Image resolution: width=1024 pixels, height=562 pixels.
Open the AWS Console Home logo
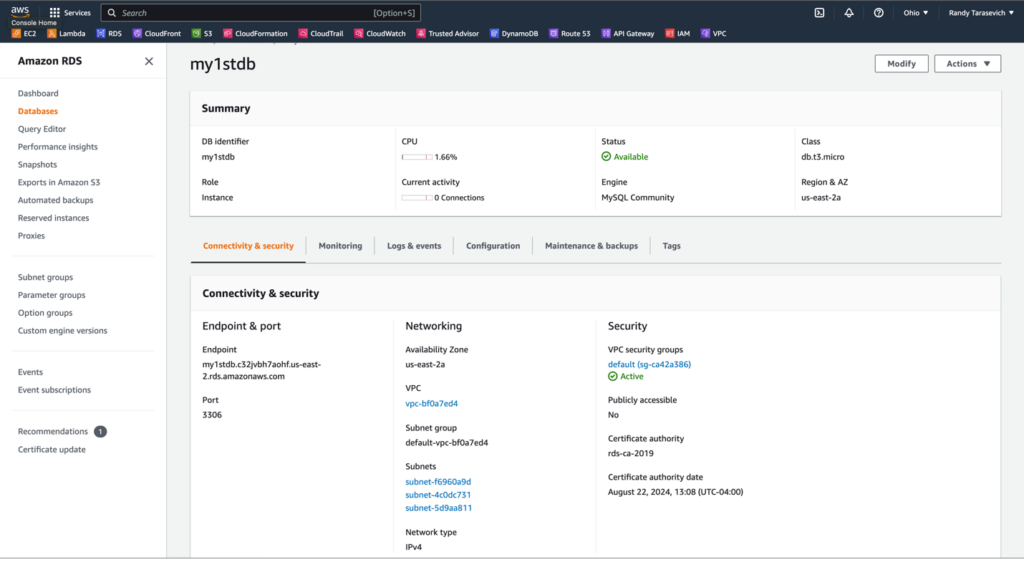coord(20,11)
